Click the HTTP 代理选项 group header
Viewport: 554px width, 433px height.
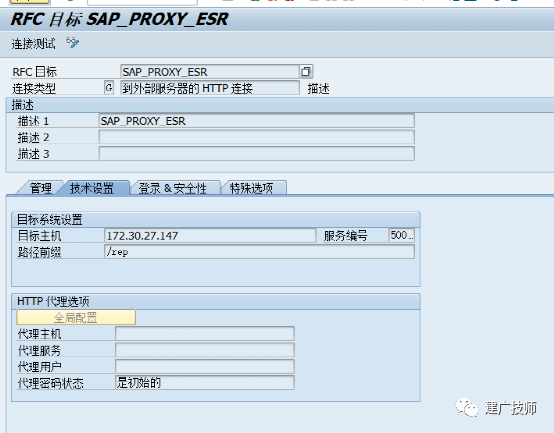coord(216,301)
